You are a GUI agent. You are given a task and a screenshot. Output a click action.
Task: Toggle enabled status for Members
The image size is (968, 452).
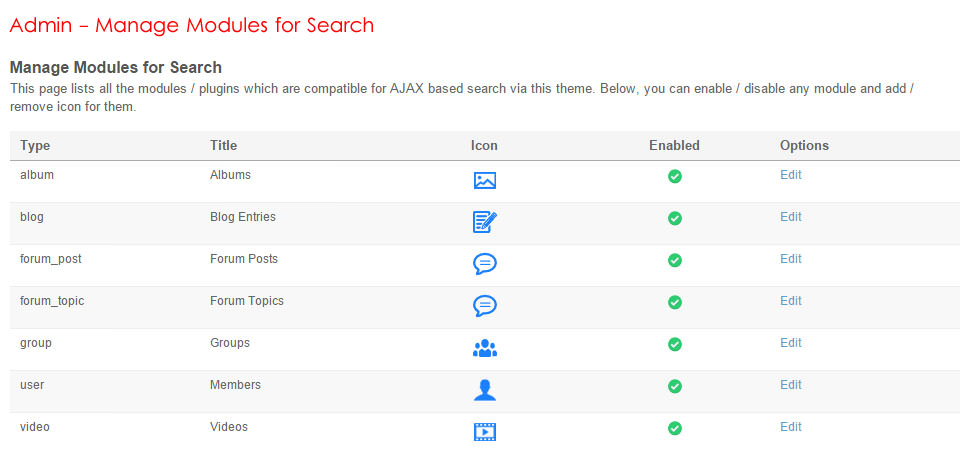pyautogui.click(x=675, y=386)
